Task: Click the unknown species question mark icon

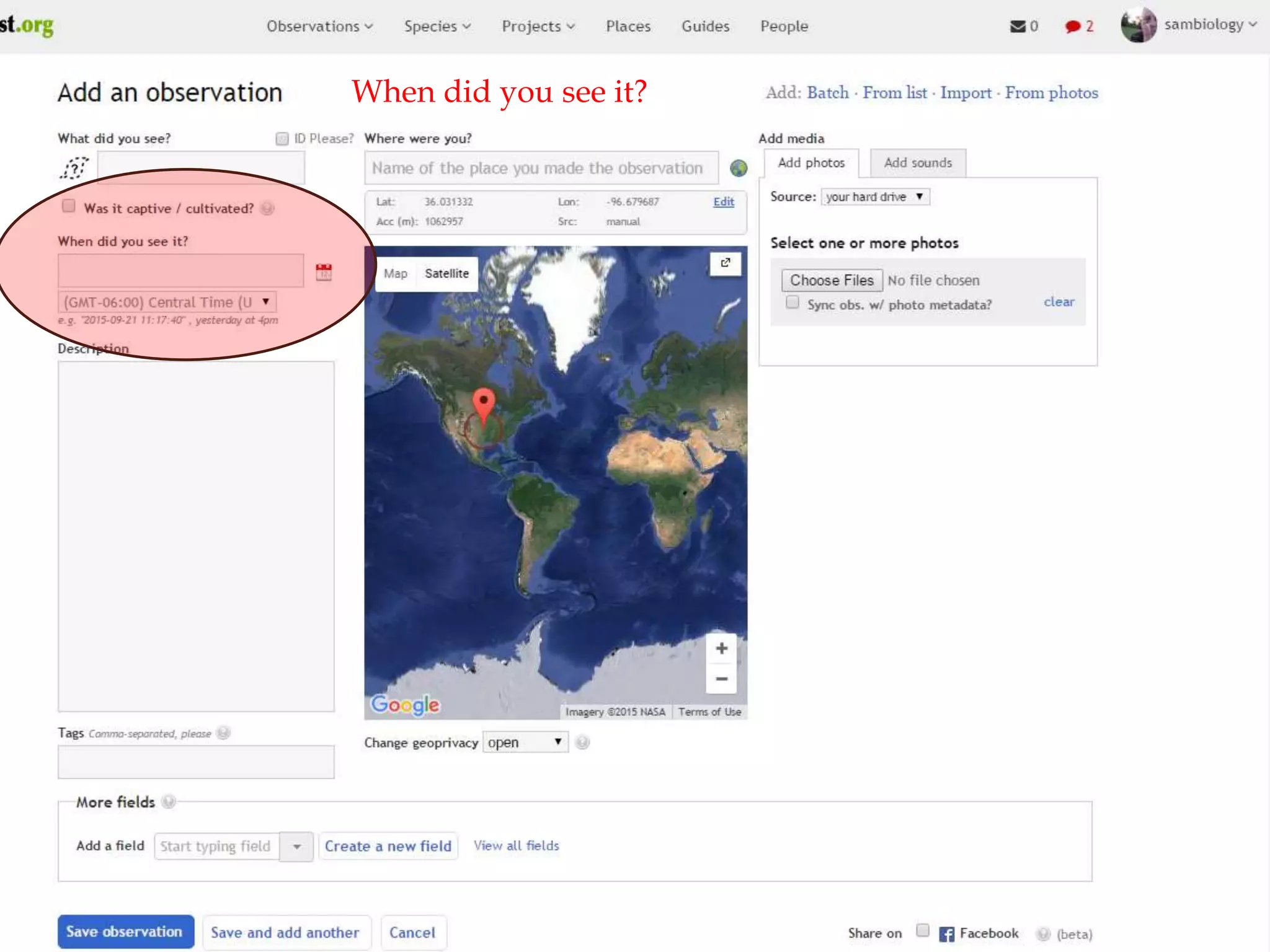Action: click(74, 168)
